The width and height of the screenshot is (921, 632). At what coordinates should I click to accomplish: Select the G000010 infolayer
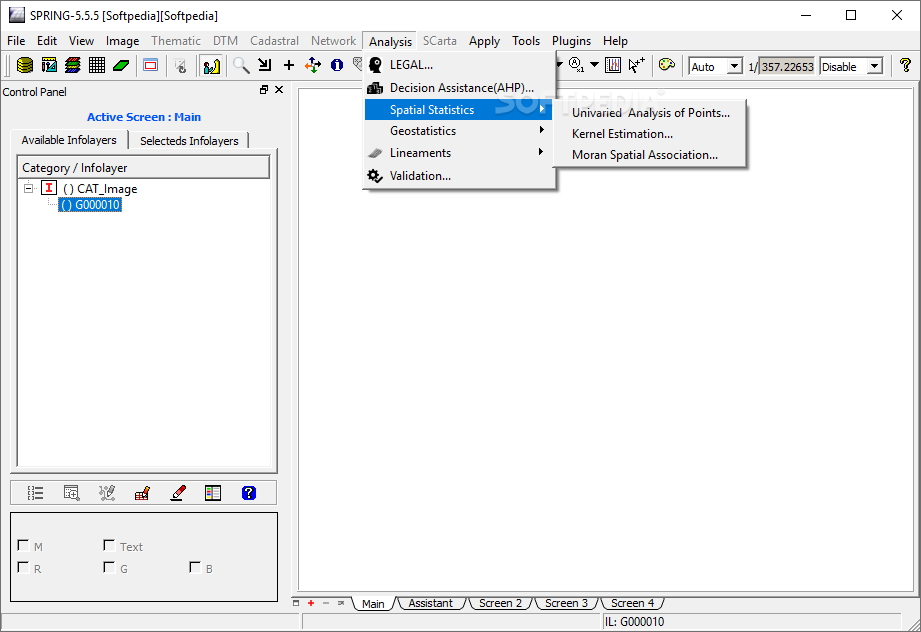(x=90, y=205)
